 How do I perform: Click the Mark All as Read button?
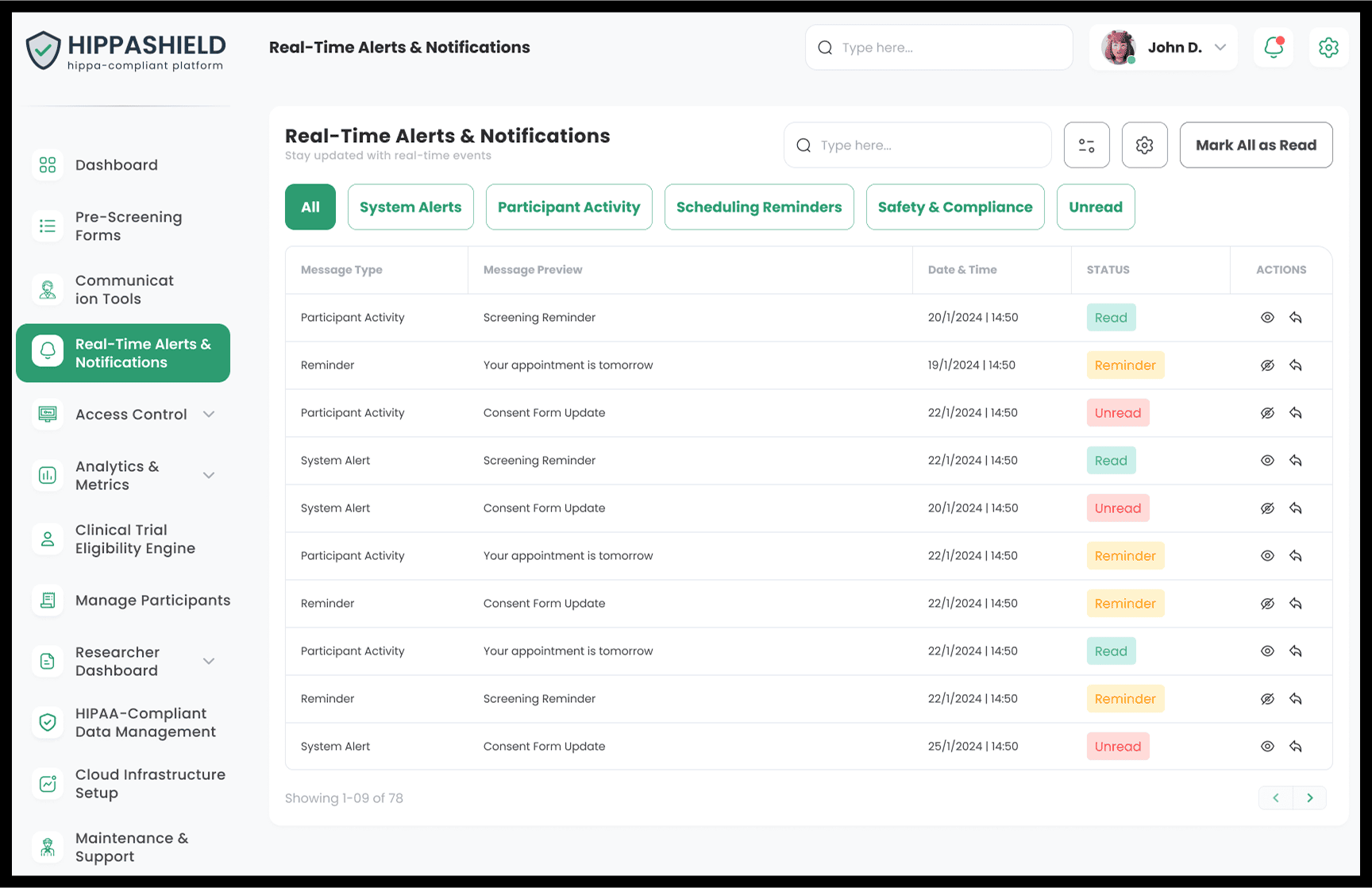[x=1255, y=145]
